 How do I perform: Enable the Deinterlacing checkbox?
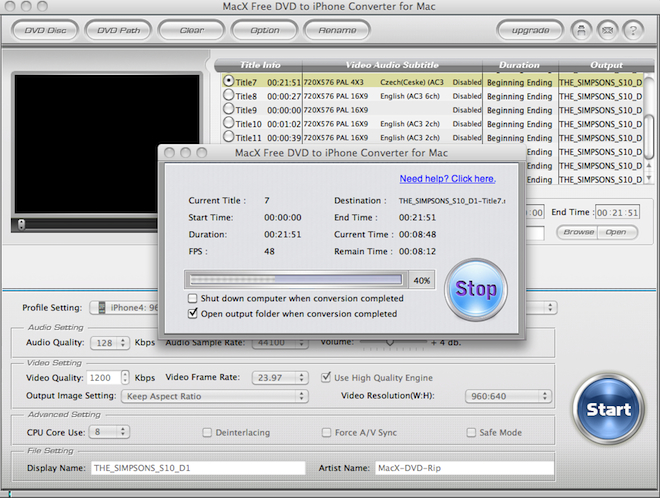coord(207,432)
